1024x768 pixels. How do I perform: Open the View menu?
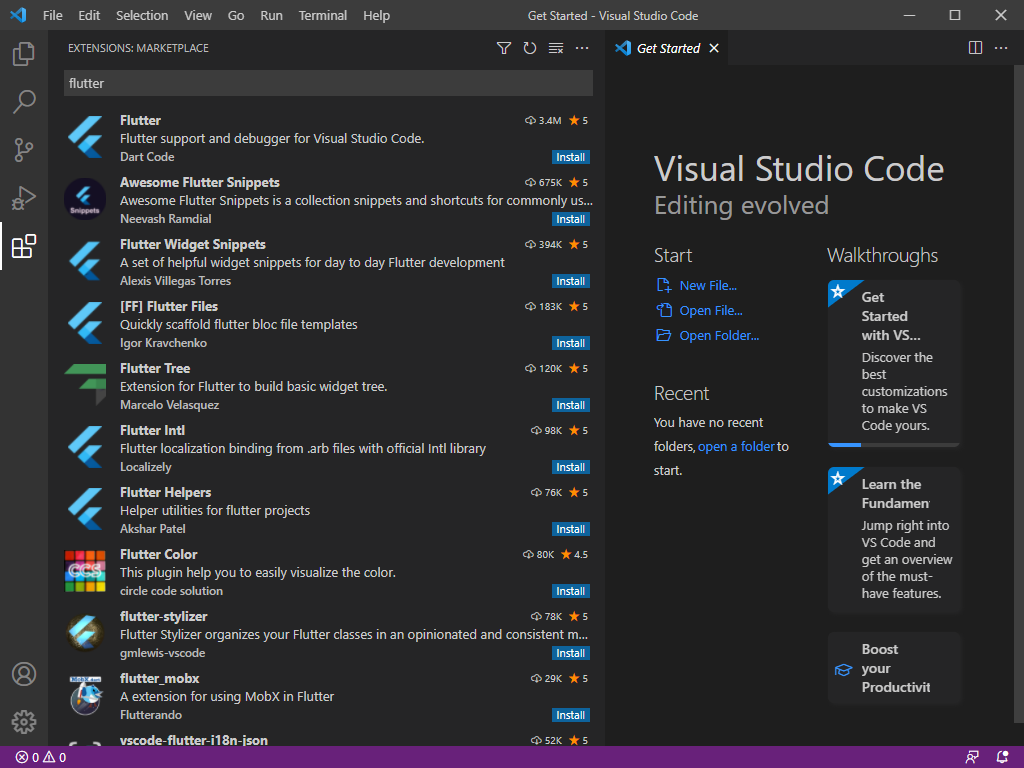tap(198, 16)
